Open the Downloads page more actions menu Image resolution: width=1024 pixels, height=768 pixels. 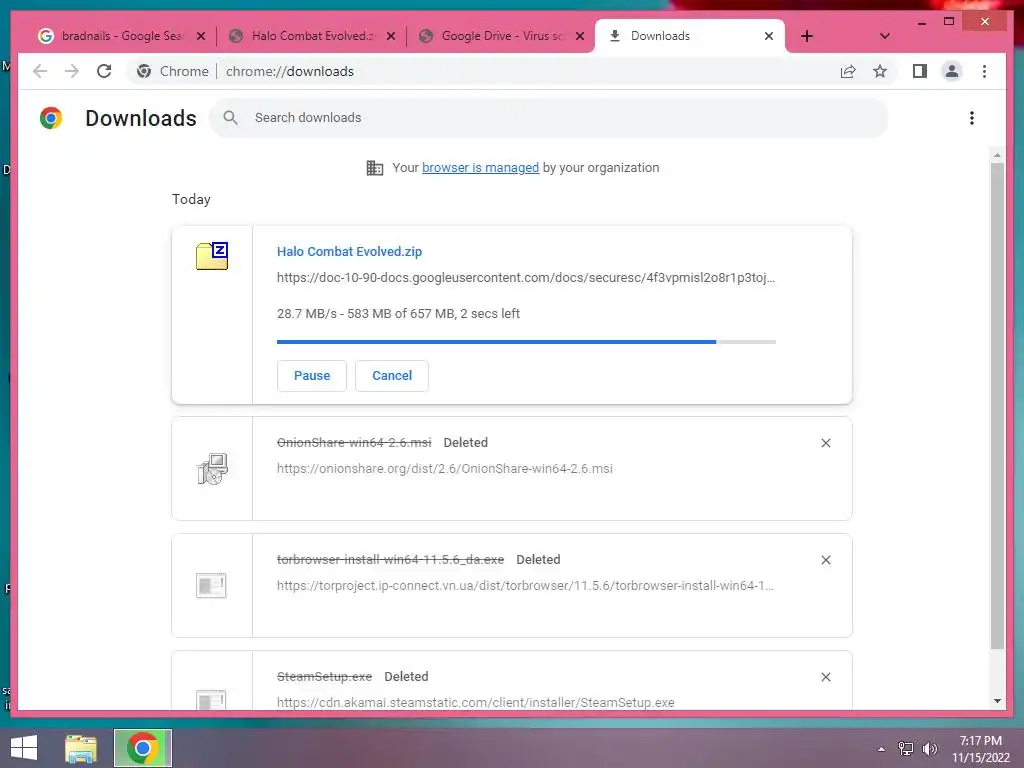972,118
